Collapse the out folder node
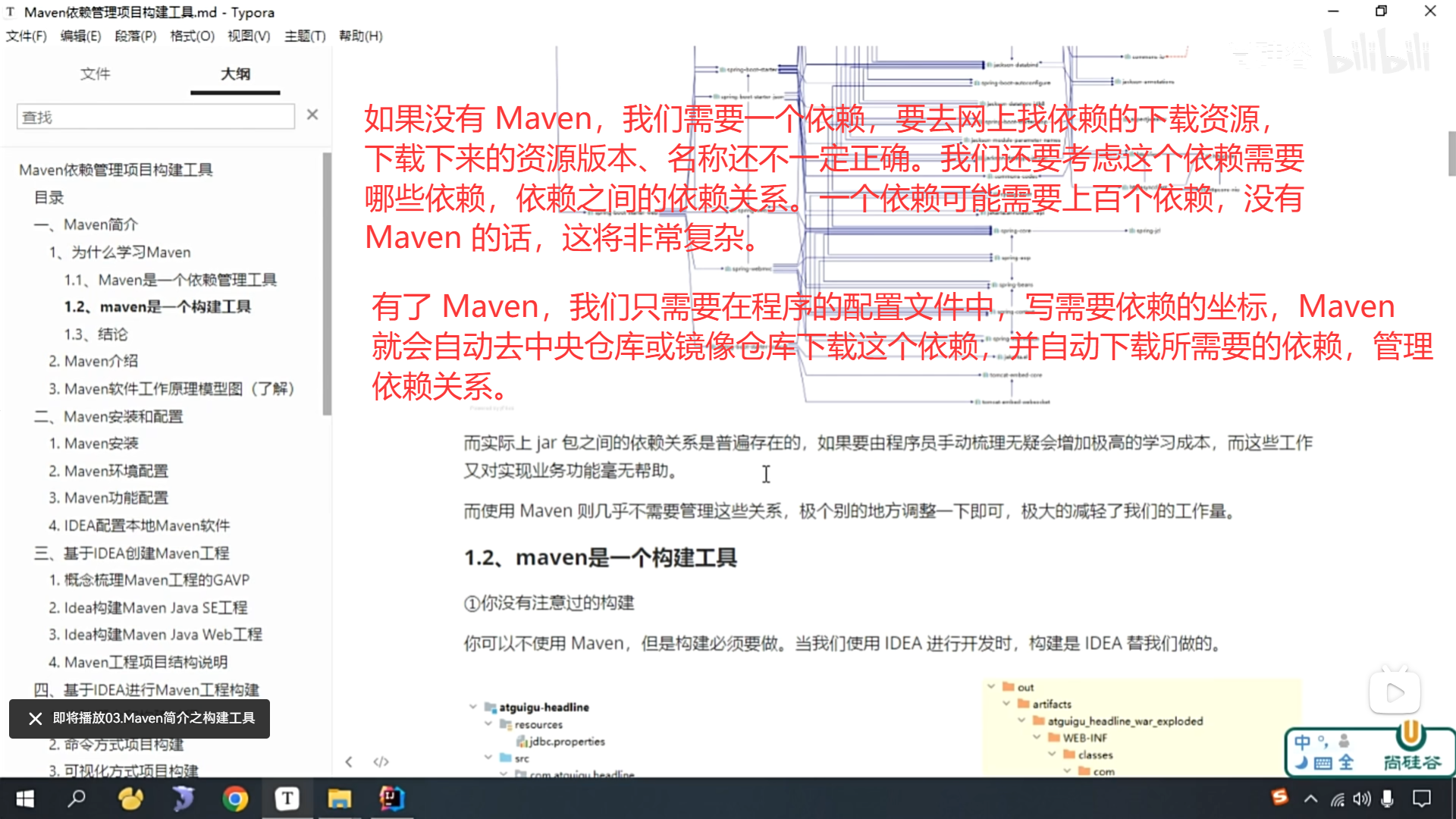 [x=991, y=686]
